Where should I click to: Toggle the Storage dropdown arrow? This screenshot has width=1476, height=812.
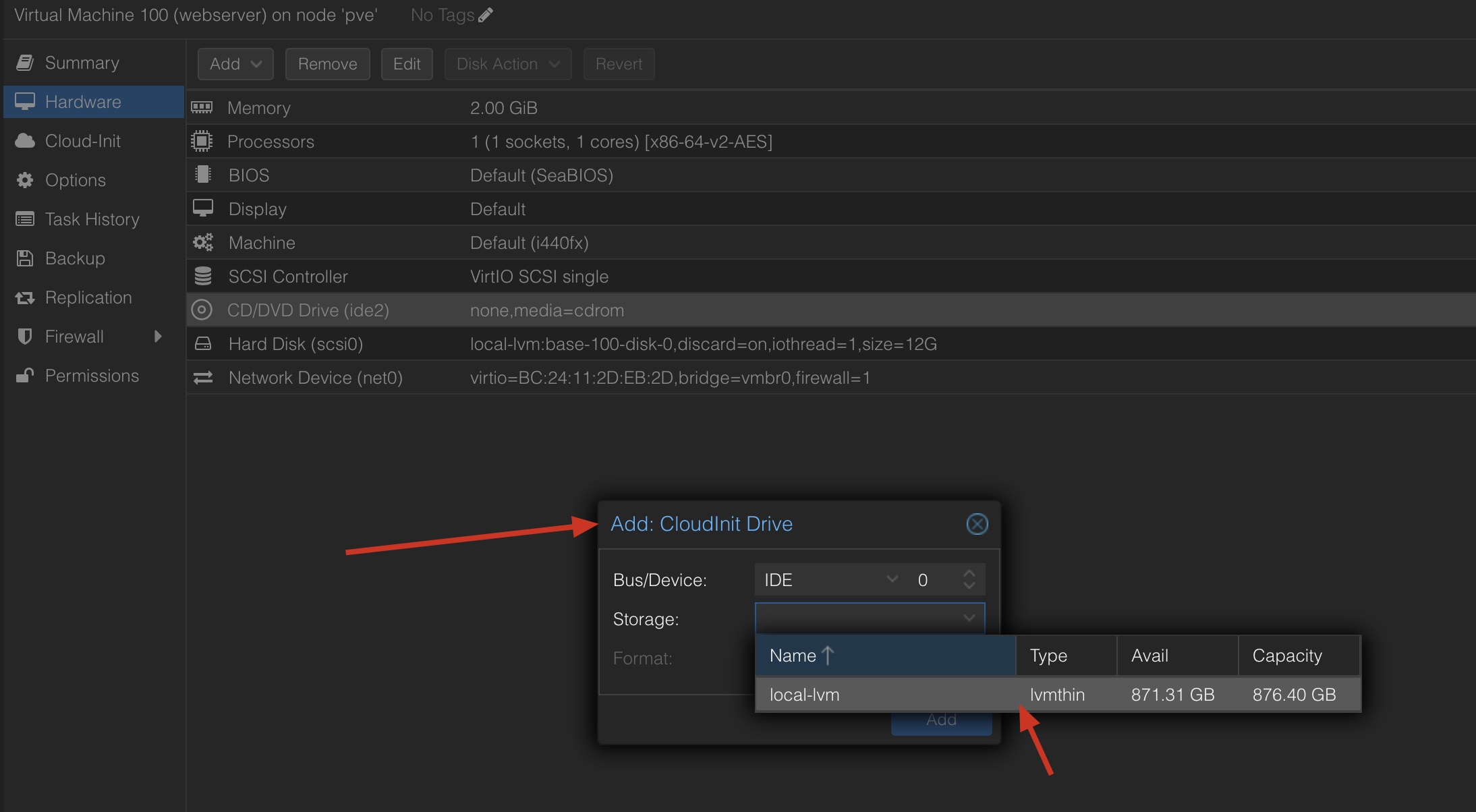tap(969, 618)
